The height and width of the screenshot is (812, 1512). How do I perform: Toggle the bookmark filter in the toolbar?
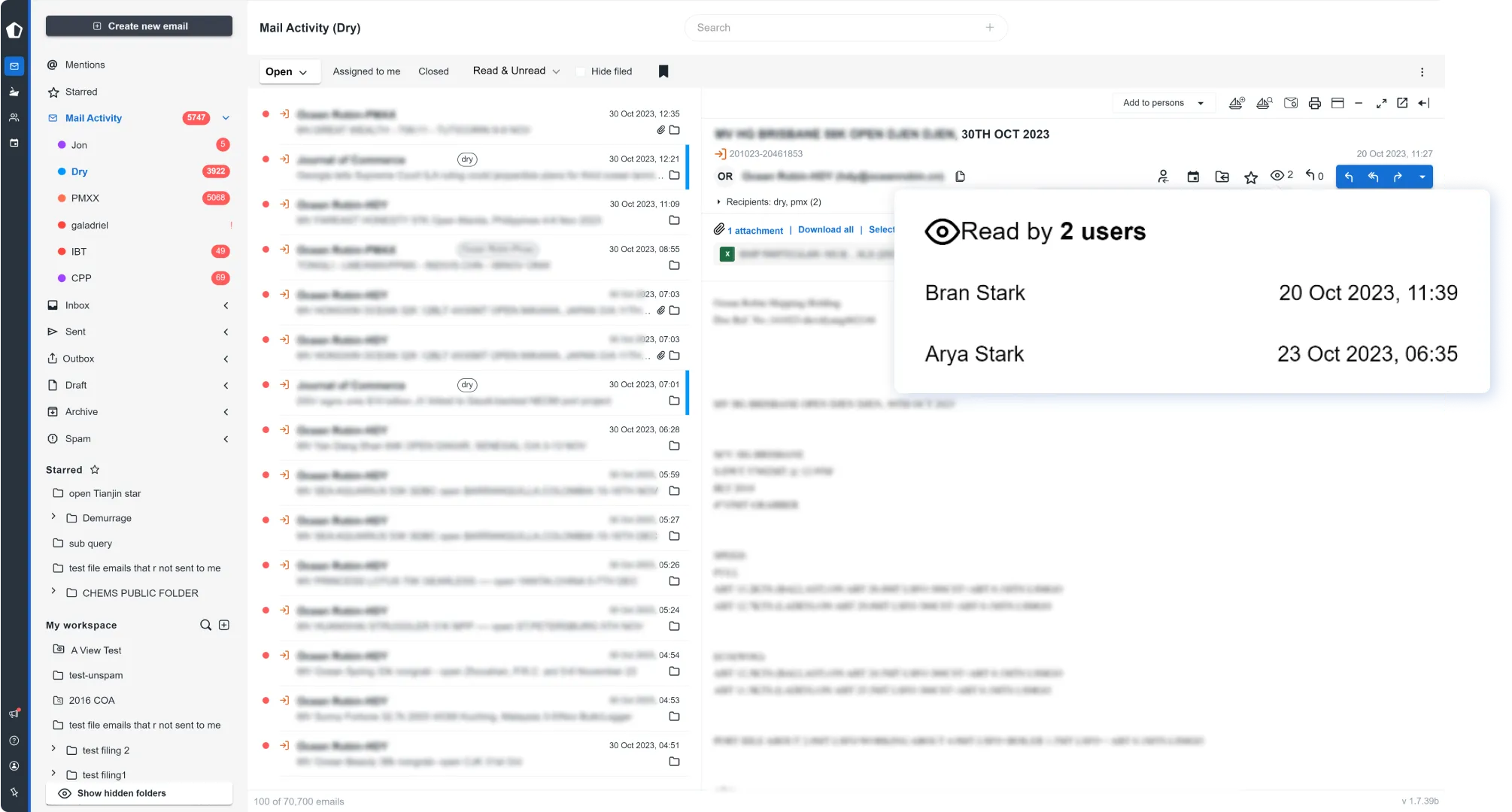point(663,71)
